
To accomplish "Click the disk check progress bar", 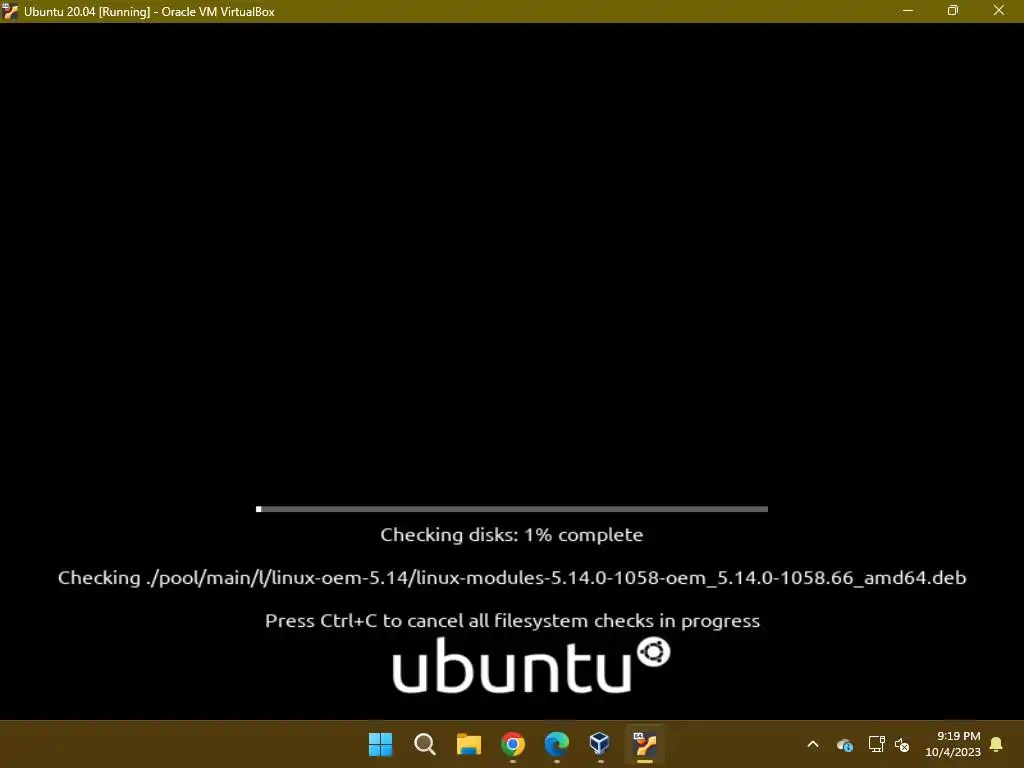I will [x=512, y=509].
